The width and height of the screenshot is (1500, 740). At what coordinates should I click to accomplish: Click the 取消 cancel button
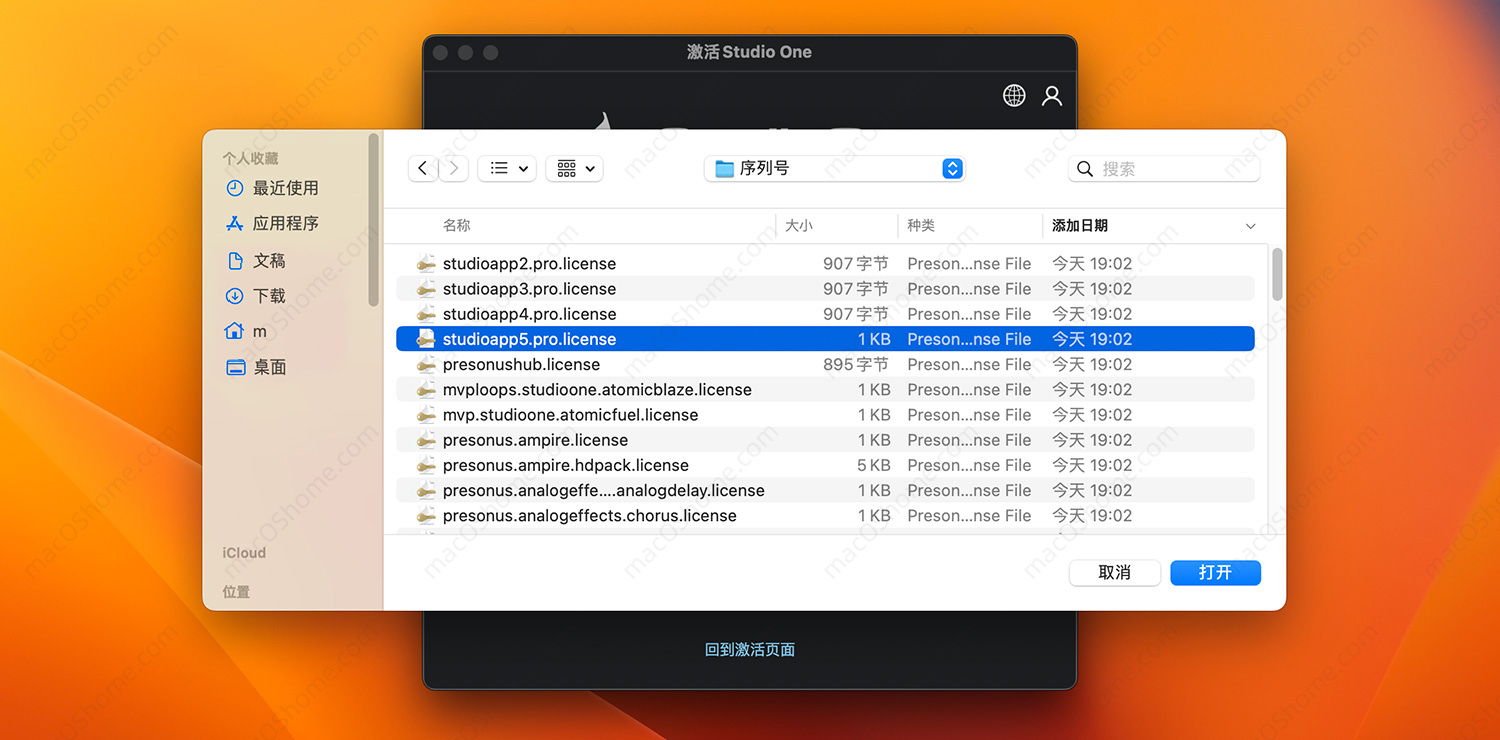1114,573
